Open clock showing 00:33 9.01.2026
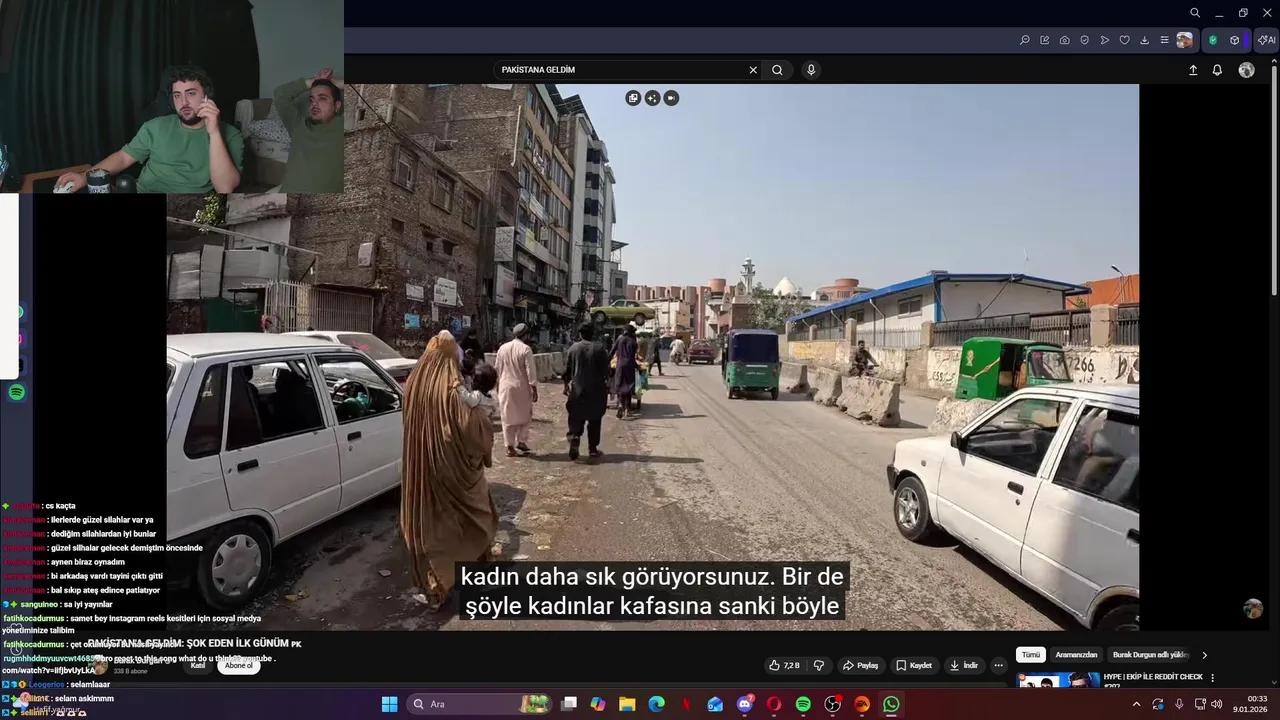 1250,704
